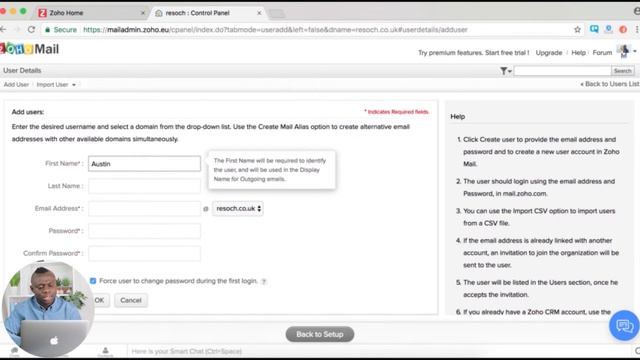Click the browser address bar URL
640x360 pixels.
point(276,30)
